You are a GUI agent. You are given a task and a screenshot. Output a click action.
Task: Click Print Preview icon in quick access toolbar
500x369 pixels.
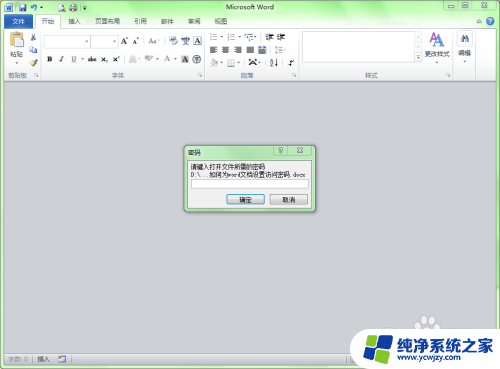[62, 8]
